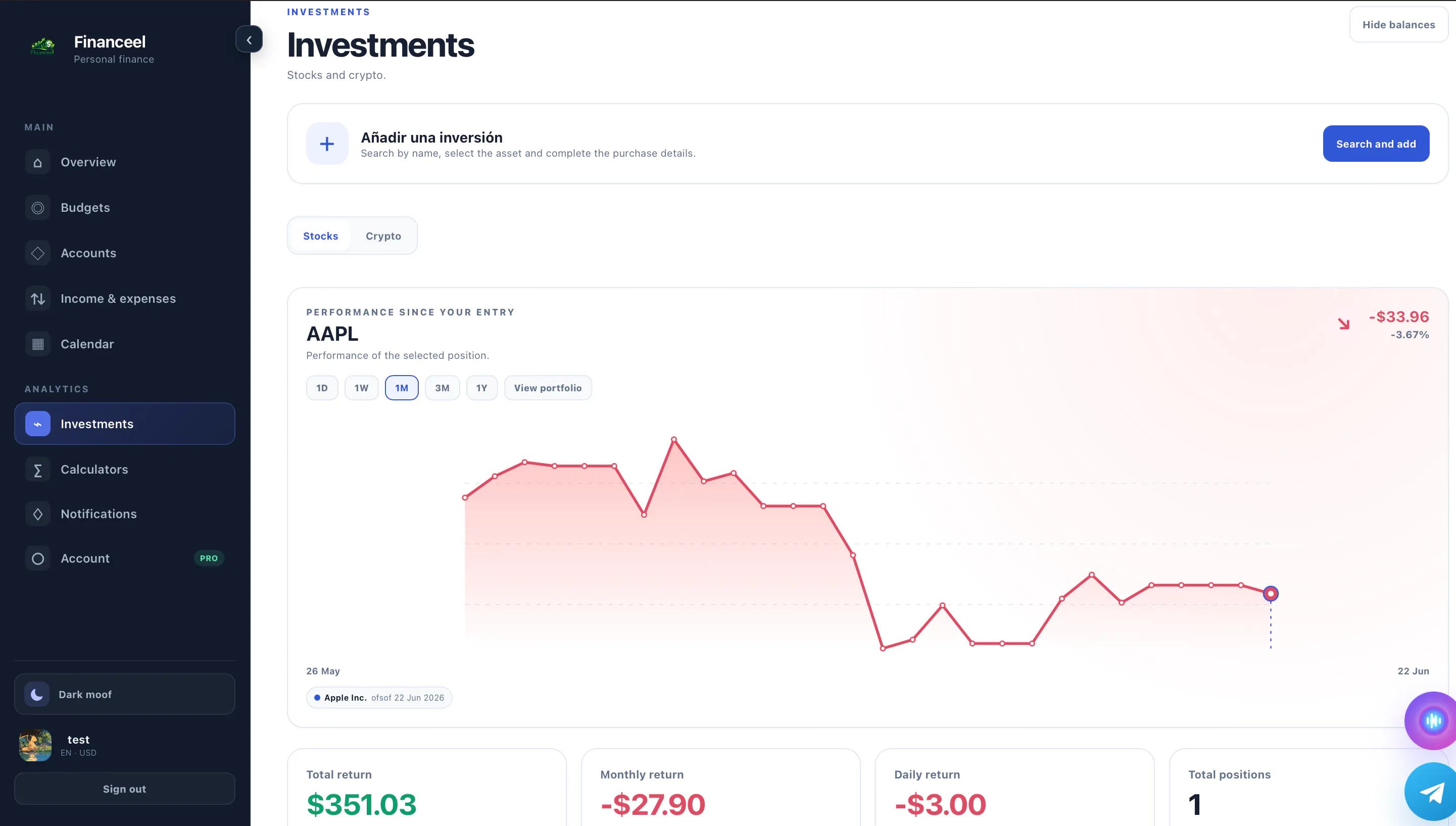Screen dimensions: 1456x826
Task: Click the EN · USD locale text
Action: tap(78, 753)
